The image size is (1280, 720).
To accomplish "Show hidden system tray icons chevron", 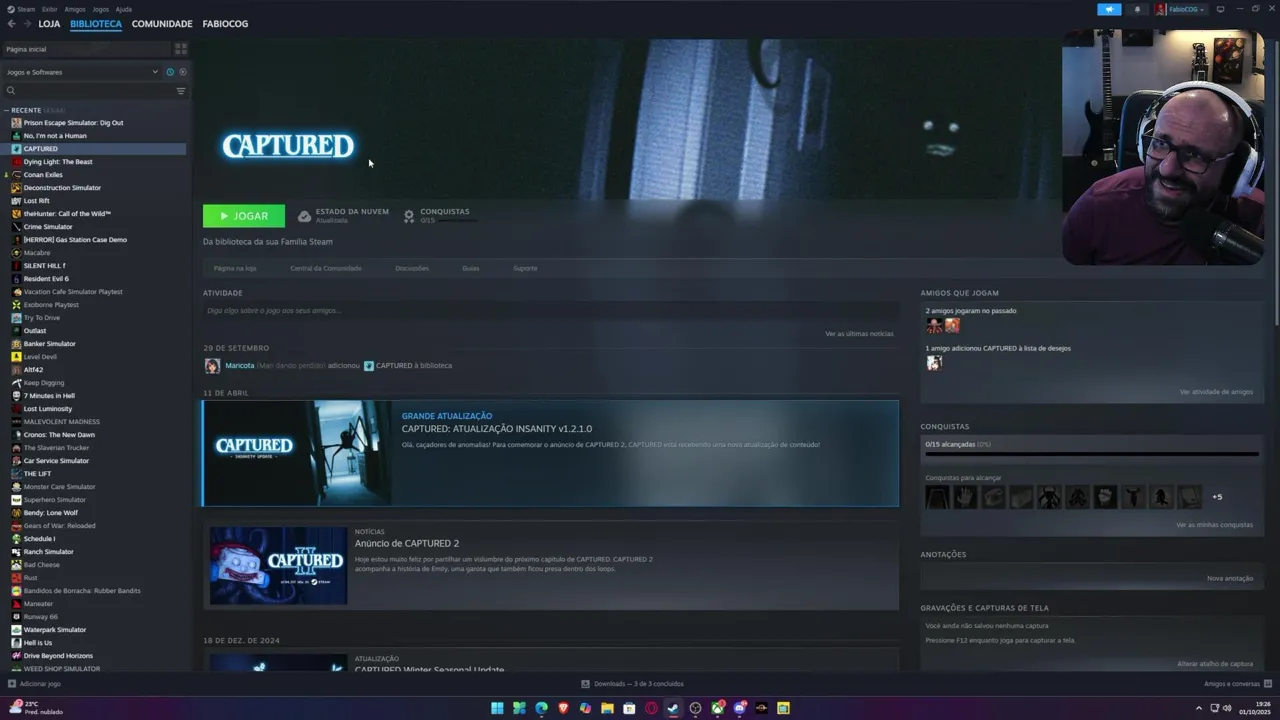I will click(x=1199, y=708).
